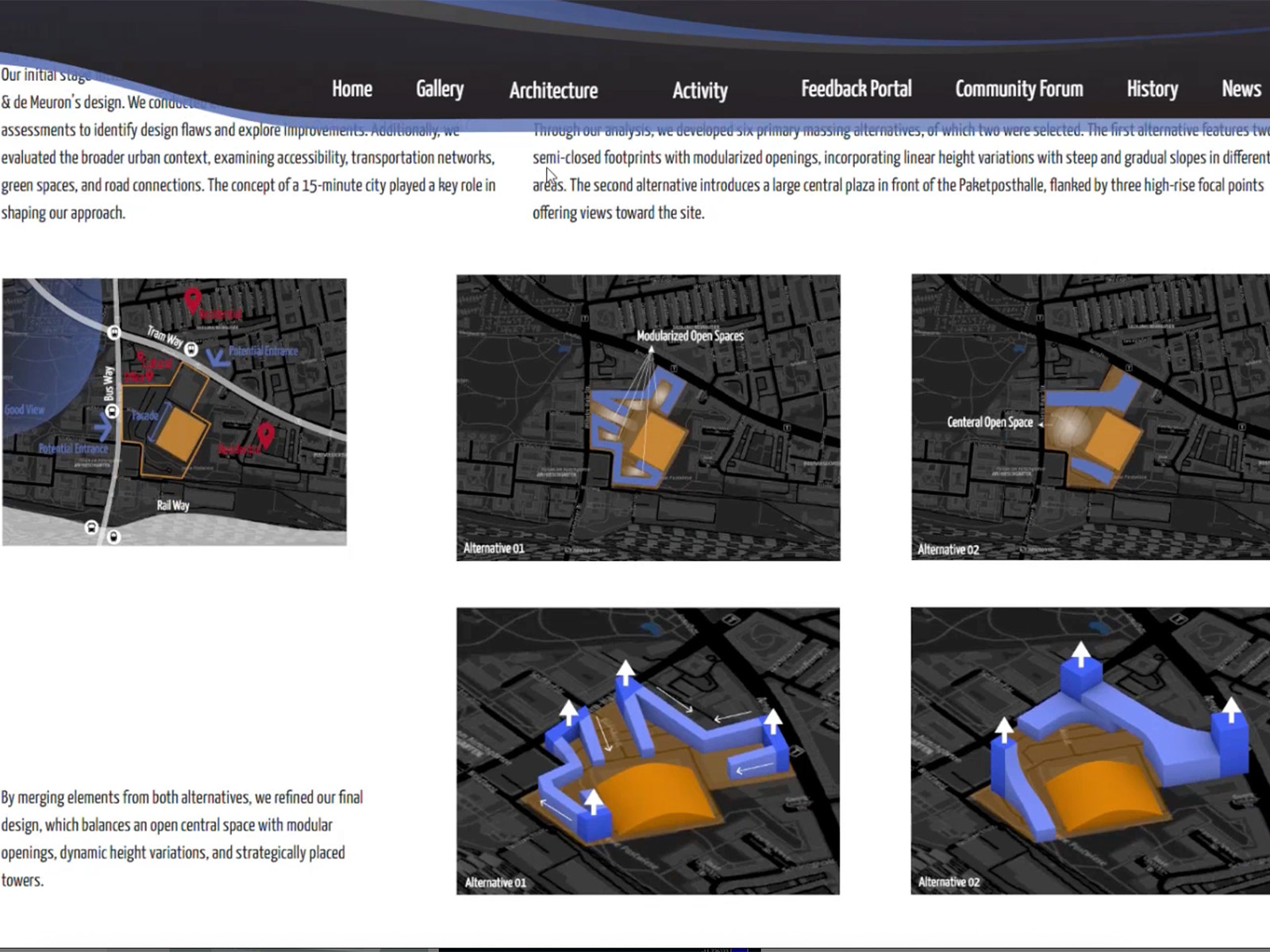Click the small red pin next to Office

149,375
